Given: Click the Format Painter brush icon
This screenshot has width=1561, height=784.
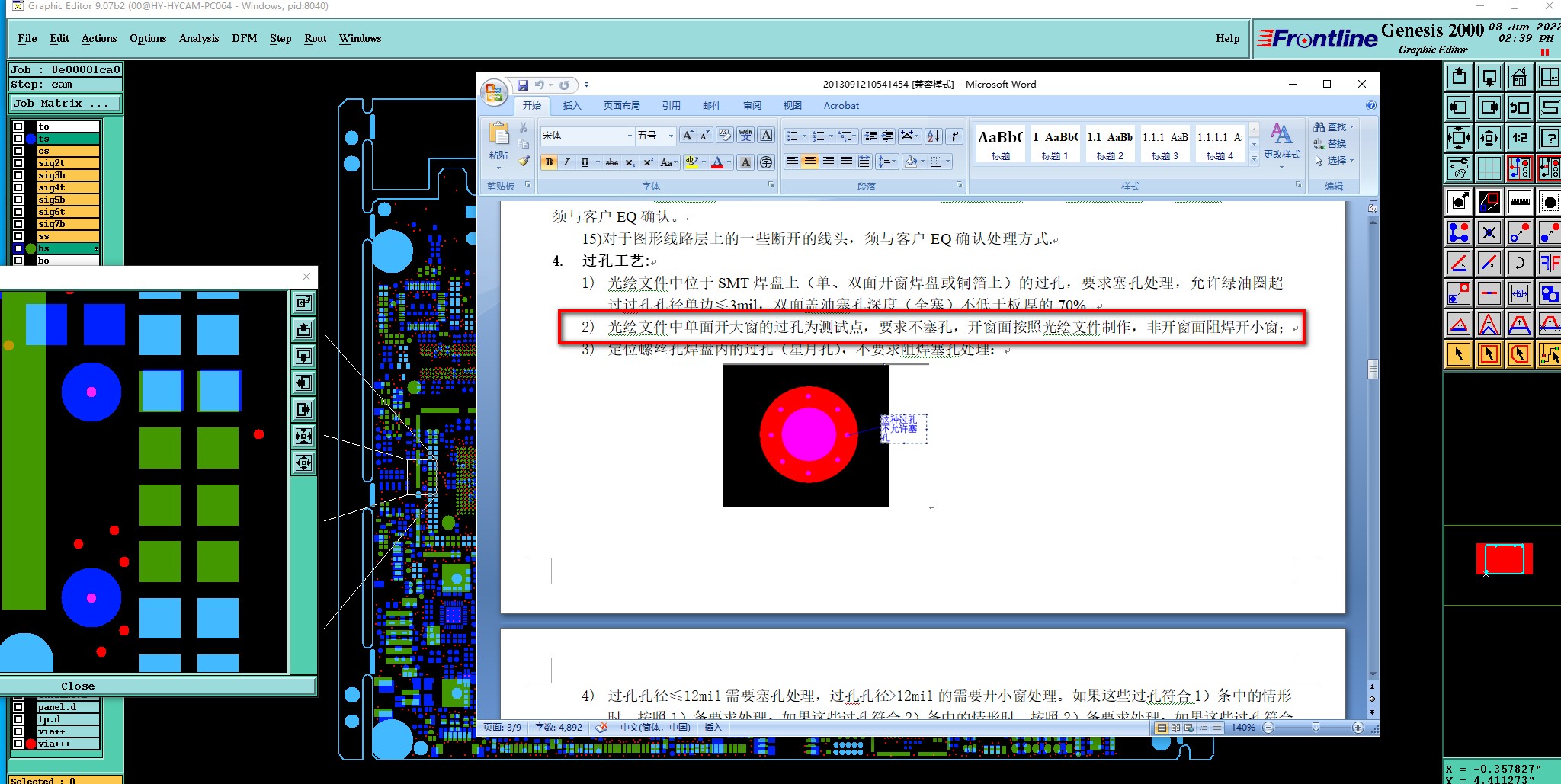Looking at the screenshot, I should 524,161.
